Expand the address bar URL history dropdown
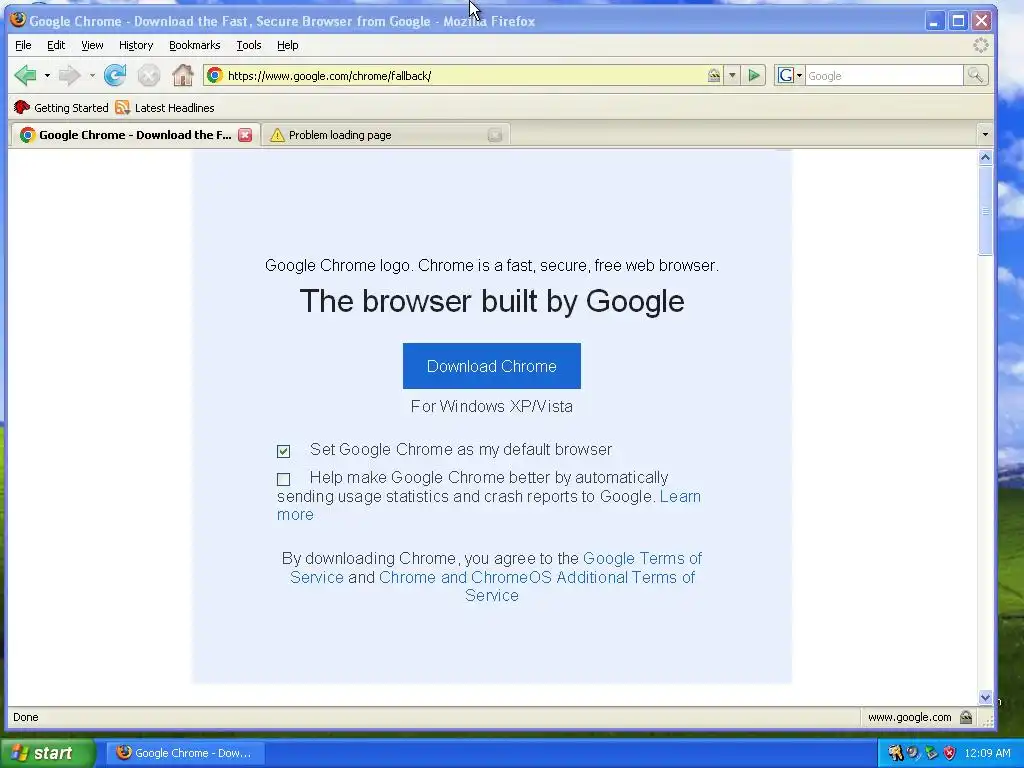 (732, 76)
